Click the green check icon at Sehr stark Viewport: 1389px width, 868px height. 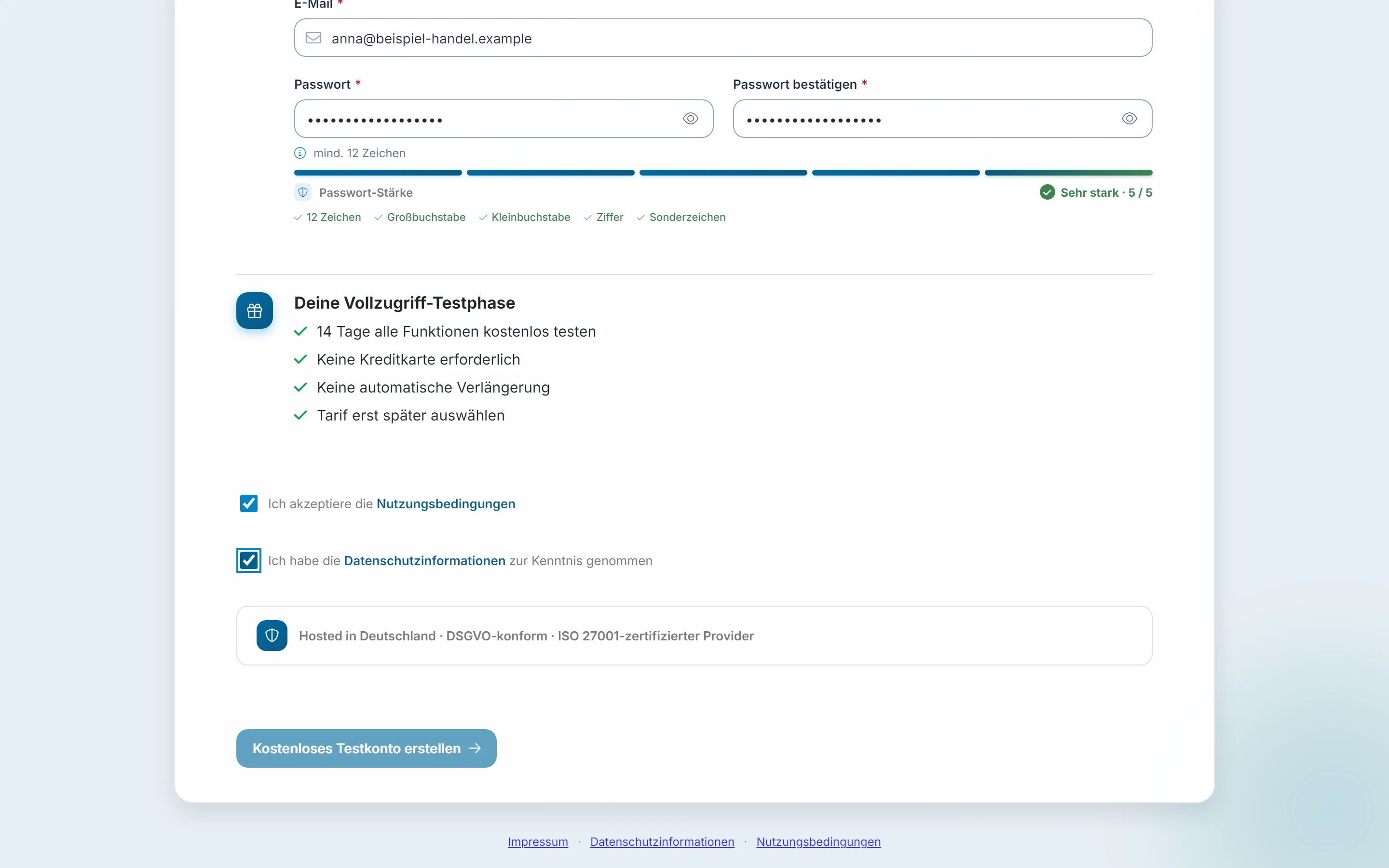pos(1047,192)
